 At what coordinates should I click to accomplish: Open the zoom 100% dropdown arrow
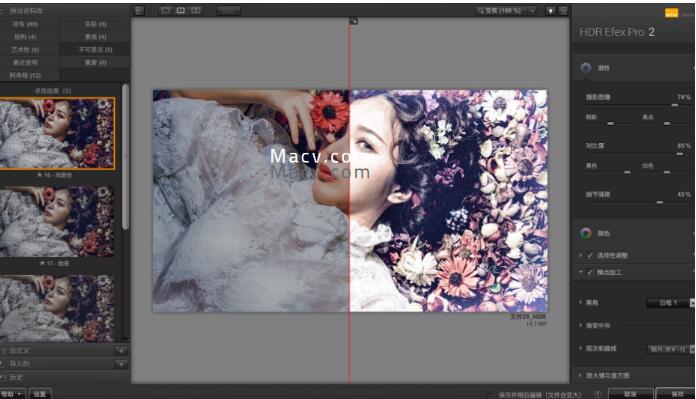[x=532, y=10]
